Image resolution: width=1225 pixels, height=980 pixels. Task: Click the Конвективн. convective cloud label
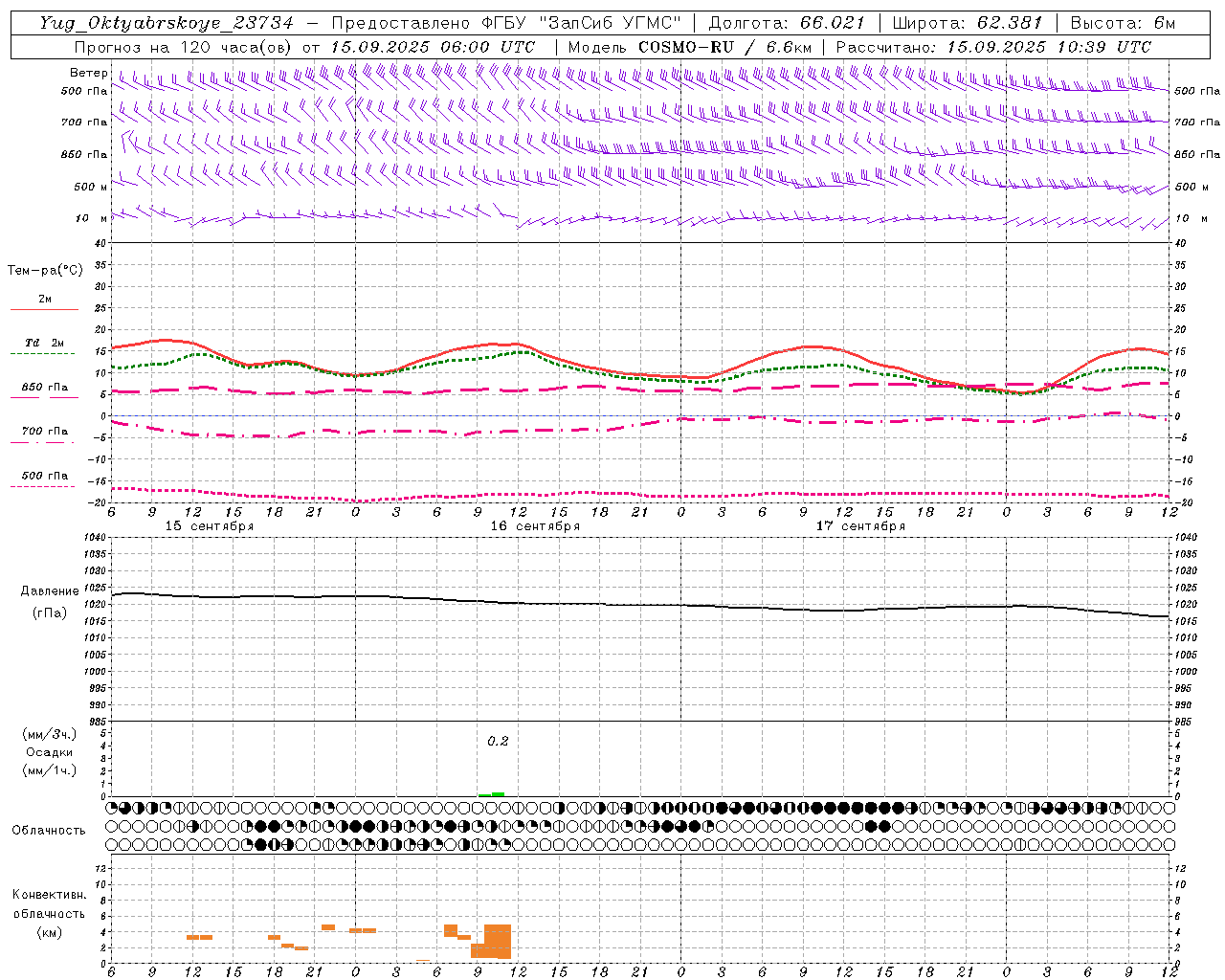[49, 895]
